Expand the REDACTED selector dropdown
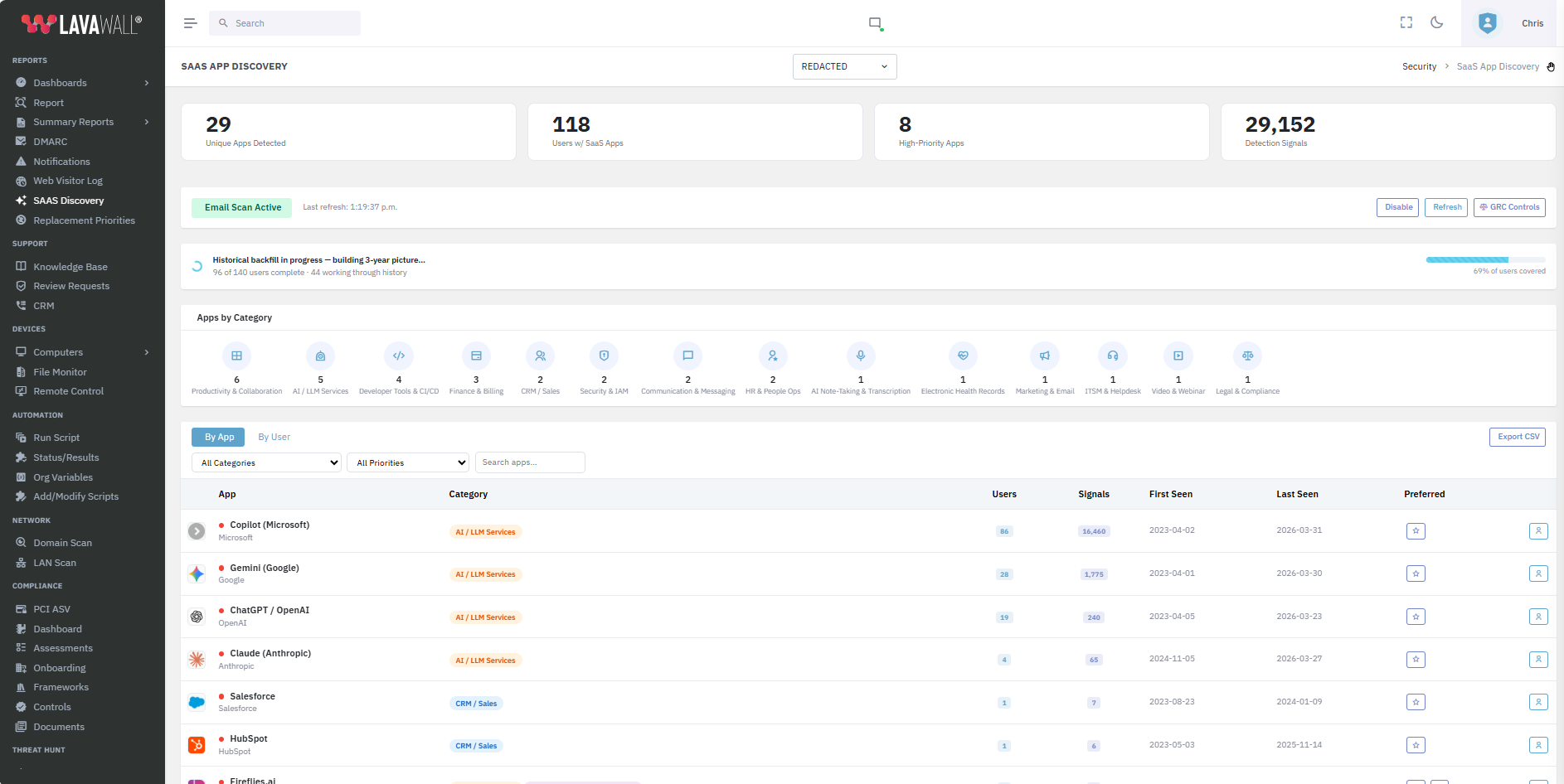 [843, 66]
